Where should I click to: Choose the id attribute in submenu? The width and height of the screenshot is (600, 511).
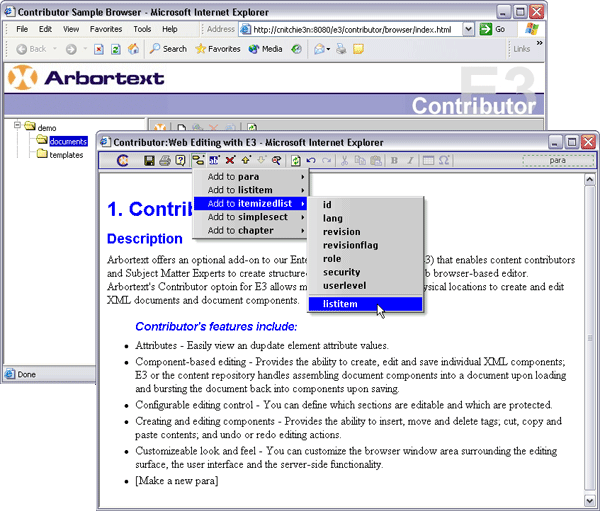pos(327,205)
